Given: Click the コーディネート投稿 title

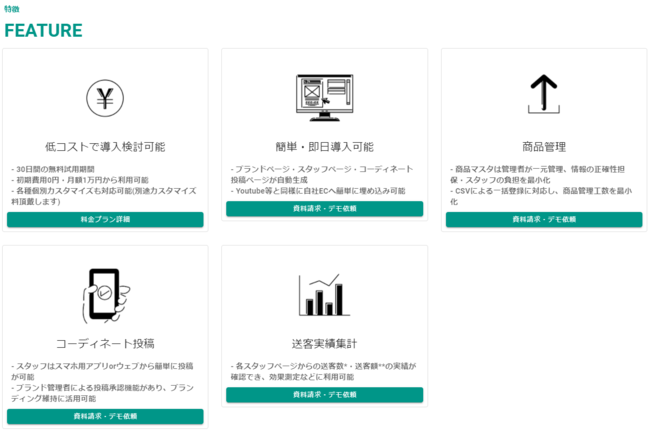Looking at the screenshot, I should (105, 344).
